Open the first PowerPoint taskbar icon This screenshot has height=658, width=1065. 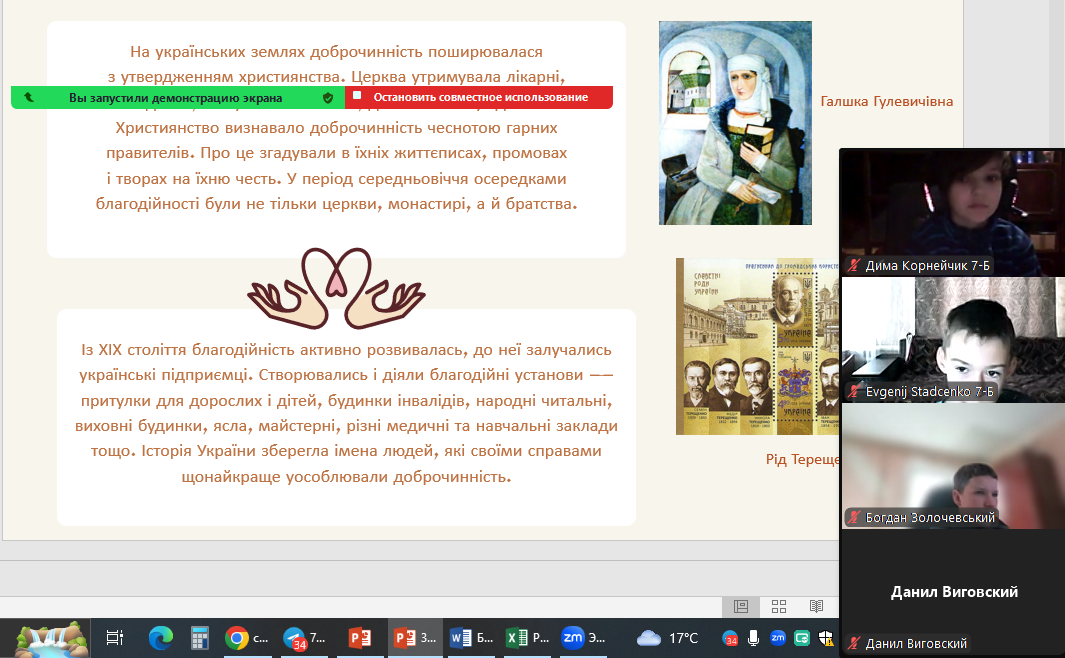click(360, 638)
